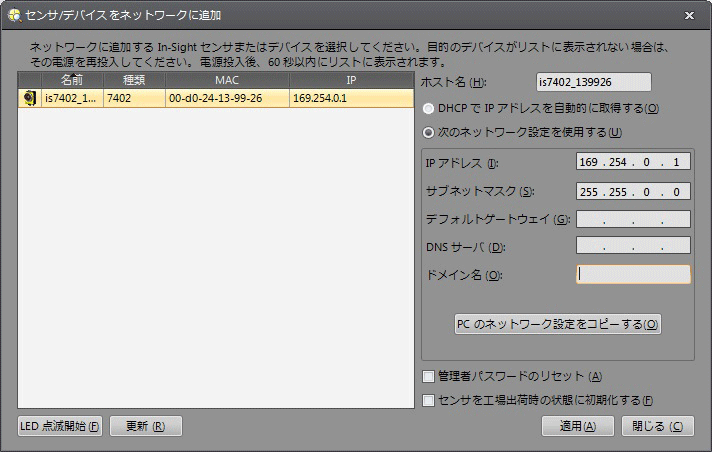Viewport: 712px width, 452px height.
Task: Sort list by 種類 column header
Action: click(x=134, y=79)
